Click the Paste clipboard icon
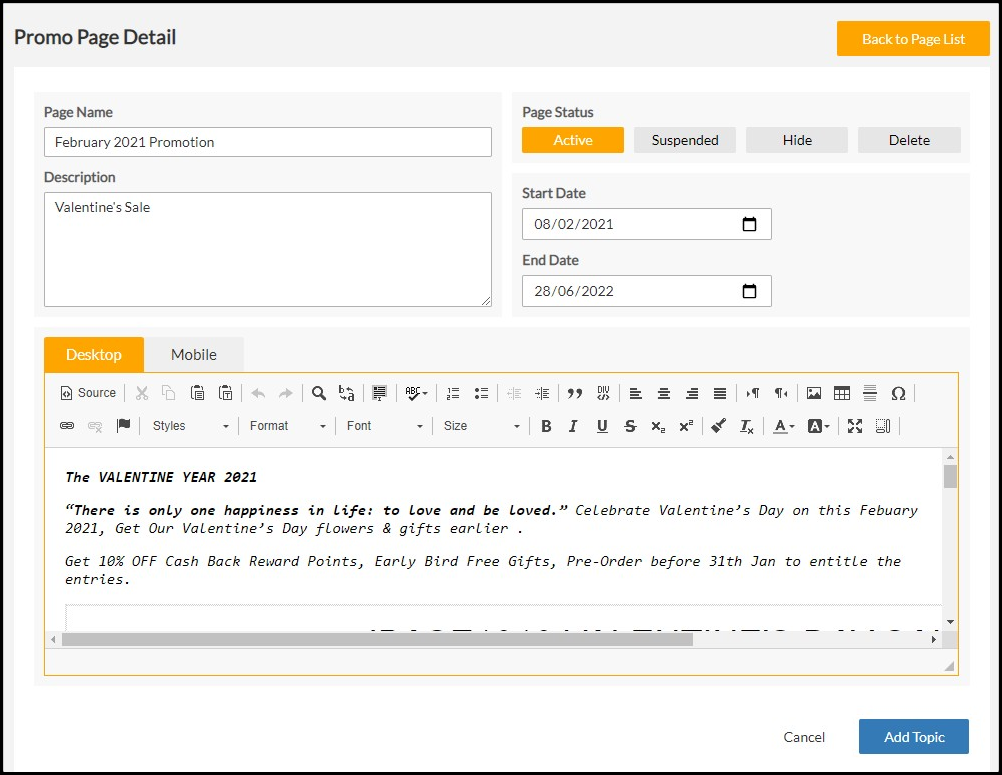Viewport: 1002px width, 775px height. [x=197, y=393]
